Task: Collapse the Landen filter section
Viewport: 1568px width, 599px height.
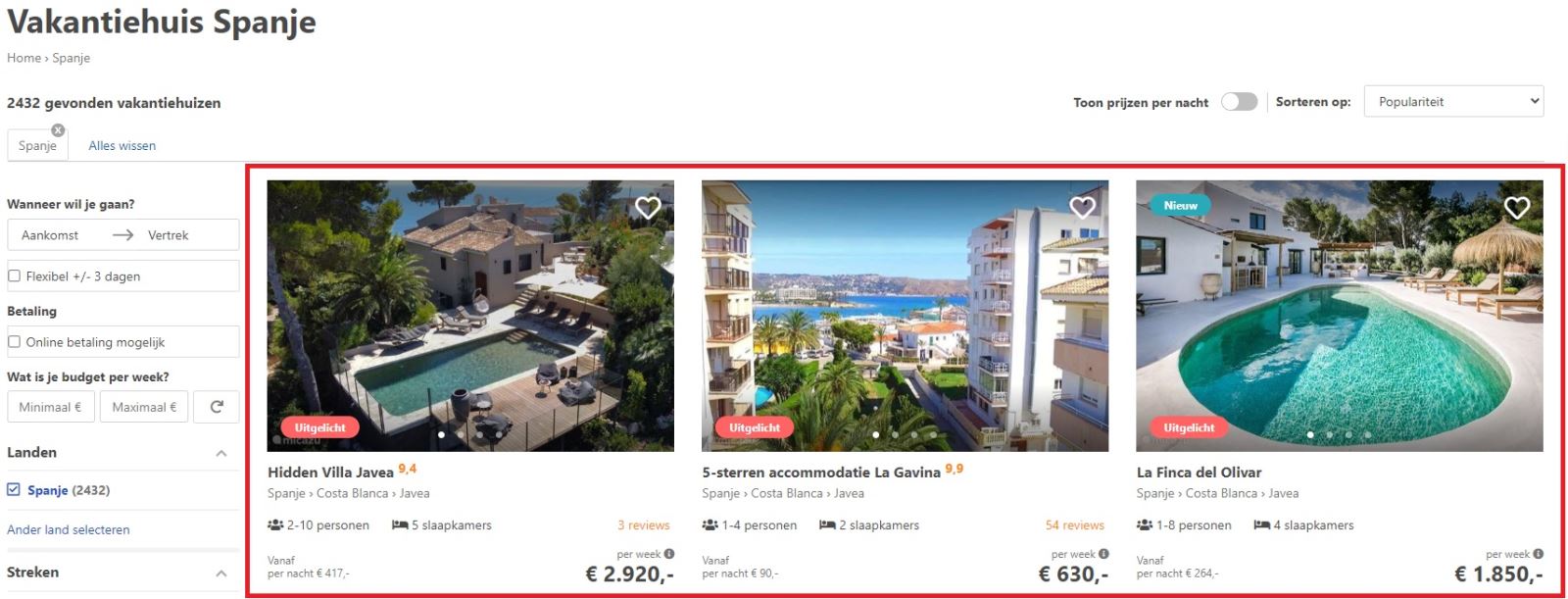Action: pyautogui.click(x=221, y=453)
